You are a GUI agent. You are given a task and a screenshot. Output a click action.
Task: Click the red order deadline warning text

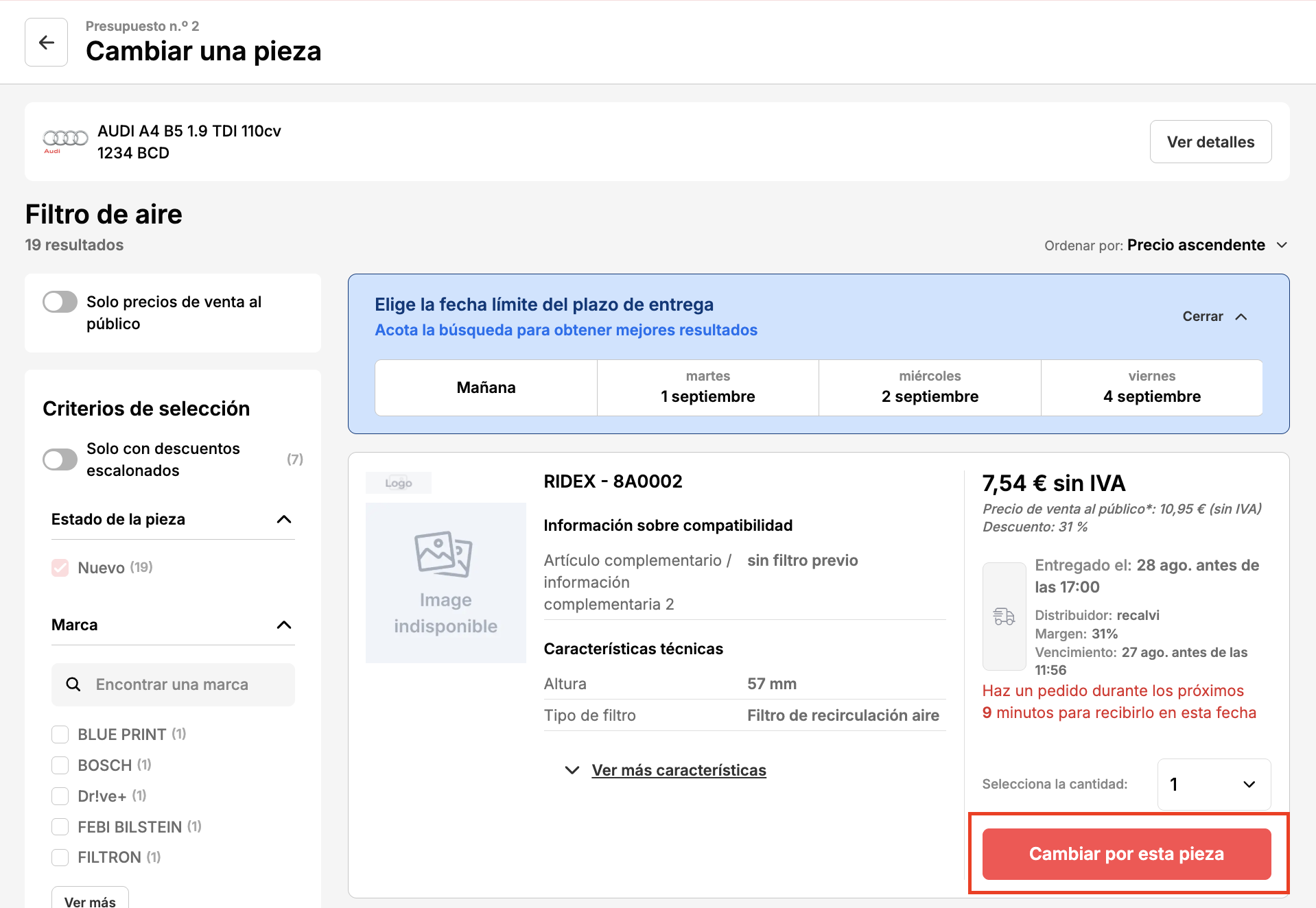[x=1119, y=702]
